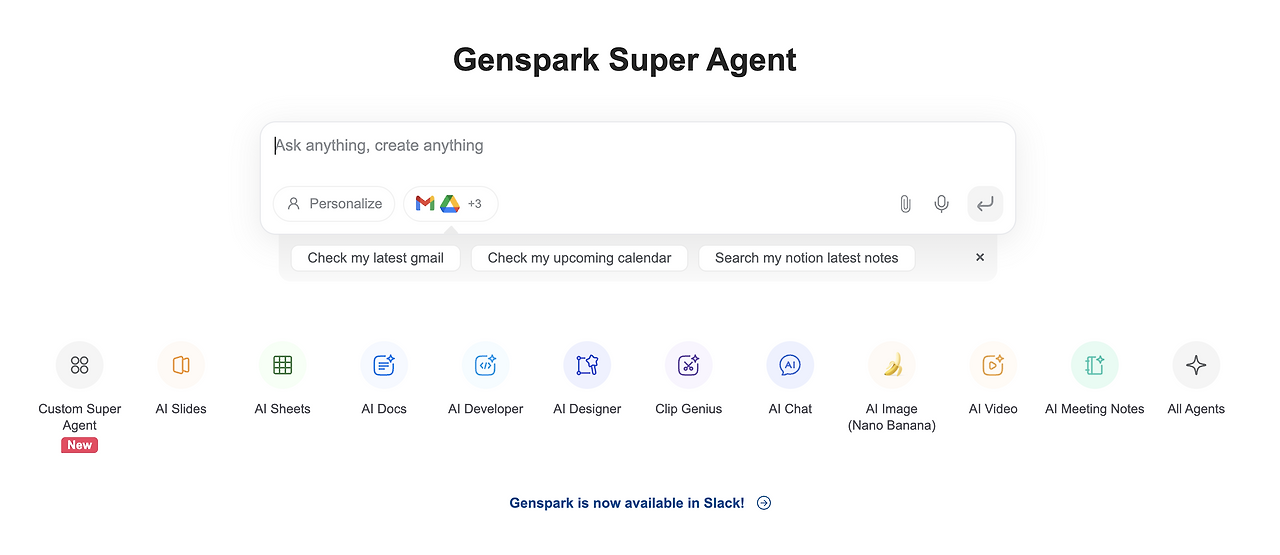The height and width of the screenshot is (555, 1280).
Task: Launch the AI Video agent
Action: [993, 365]
